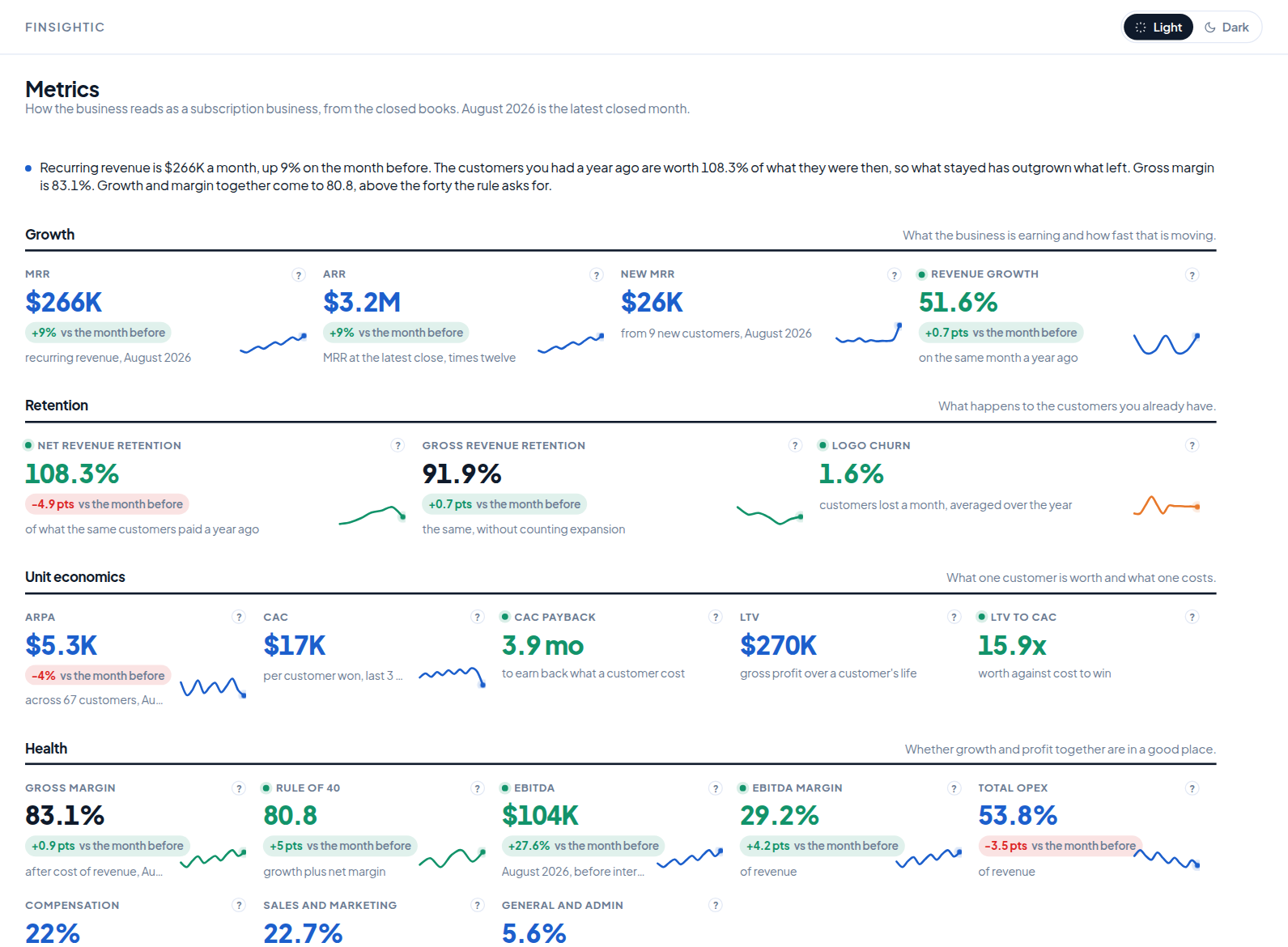The image size is (1288, 947).
Task: Click the $104K EBITDA value
Action: 540,815
